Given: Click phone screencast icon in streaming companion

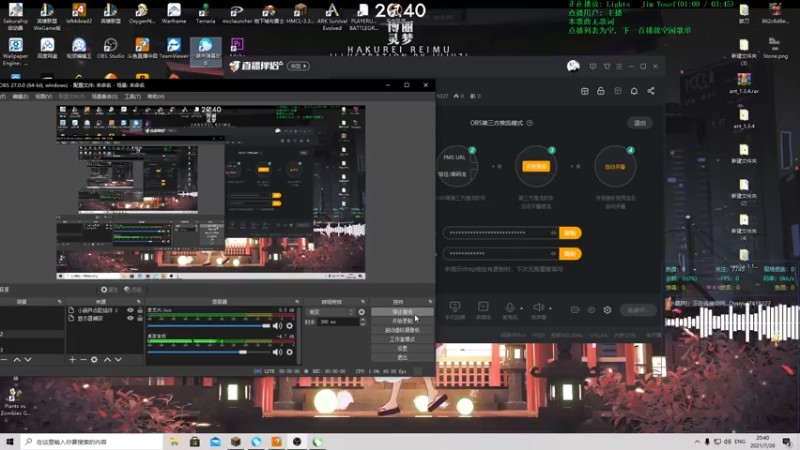Looking at the screenshot, I should [x=455, y=307].
